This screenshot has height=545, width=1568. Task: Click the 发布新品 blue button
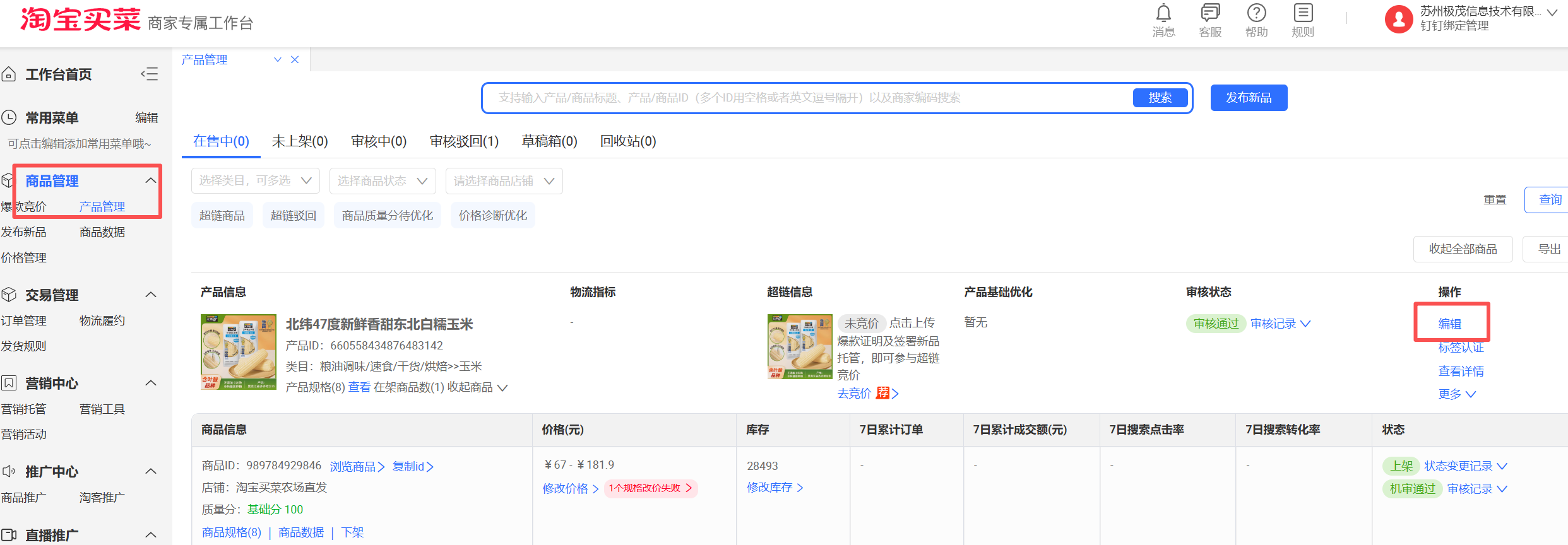1249,98
